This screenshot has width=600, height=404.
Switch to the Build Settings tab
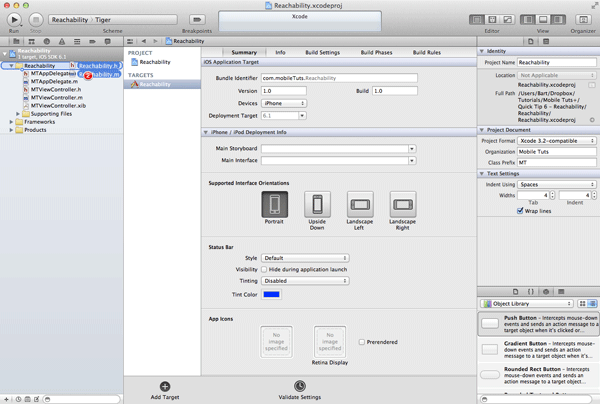[x=321, y=52]
